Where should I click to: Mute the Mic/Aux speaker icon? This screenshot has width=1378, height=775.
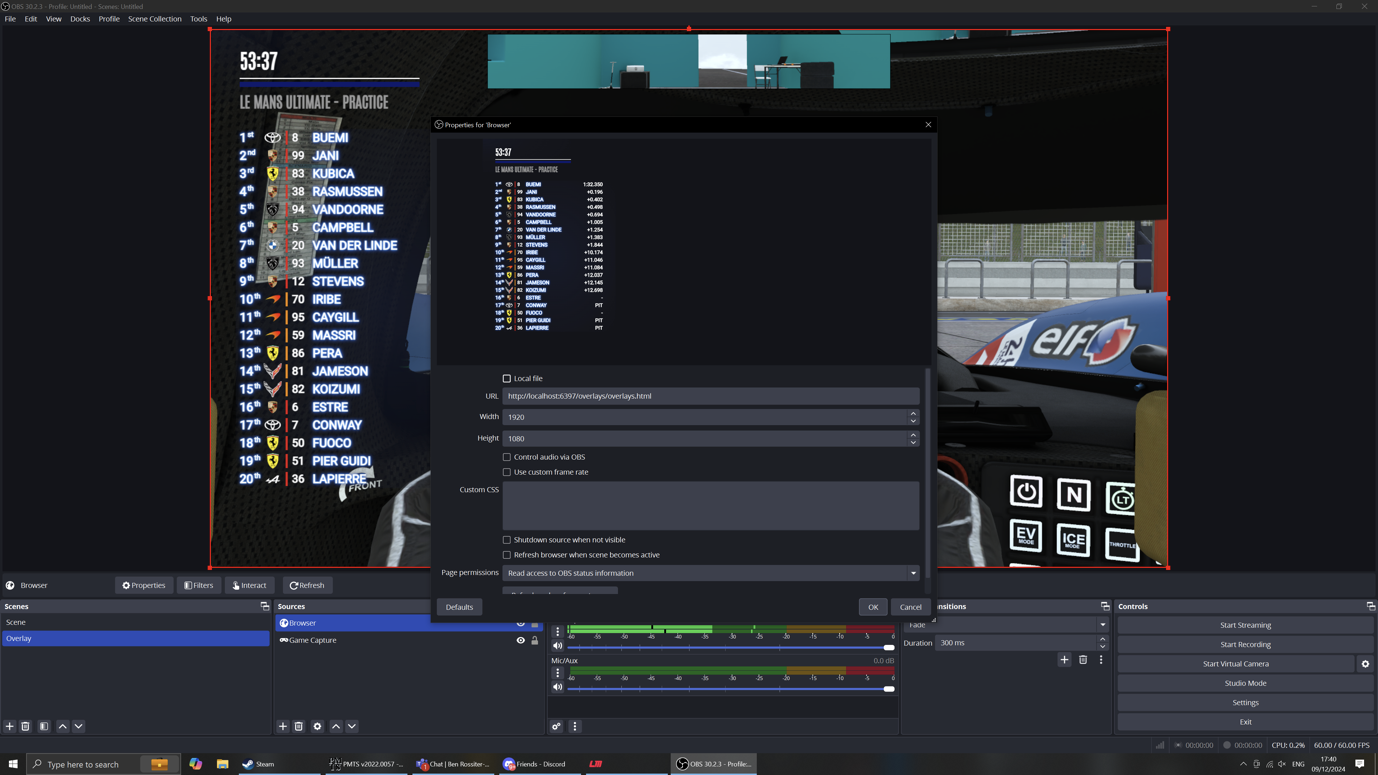(557, 689)
